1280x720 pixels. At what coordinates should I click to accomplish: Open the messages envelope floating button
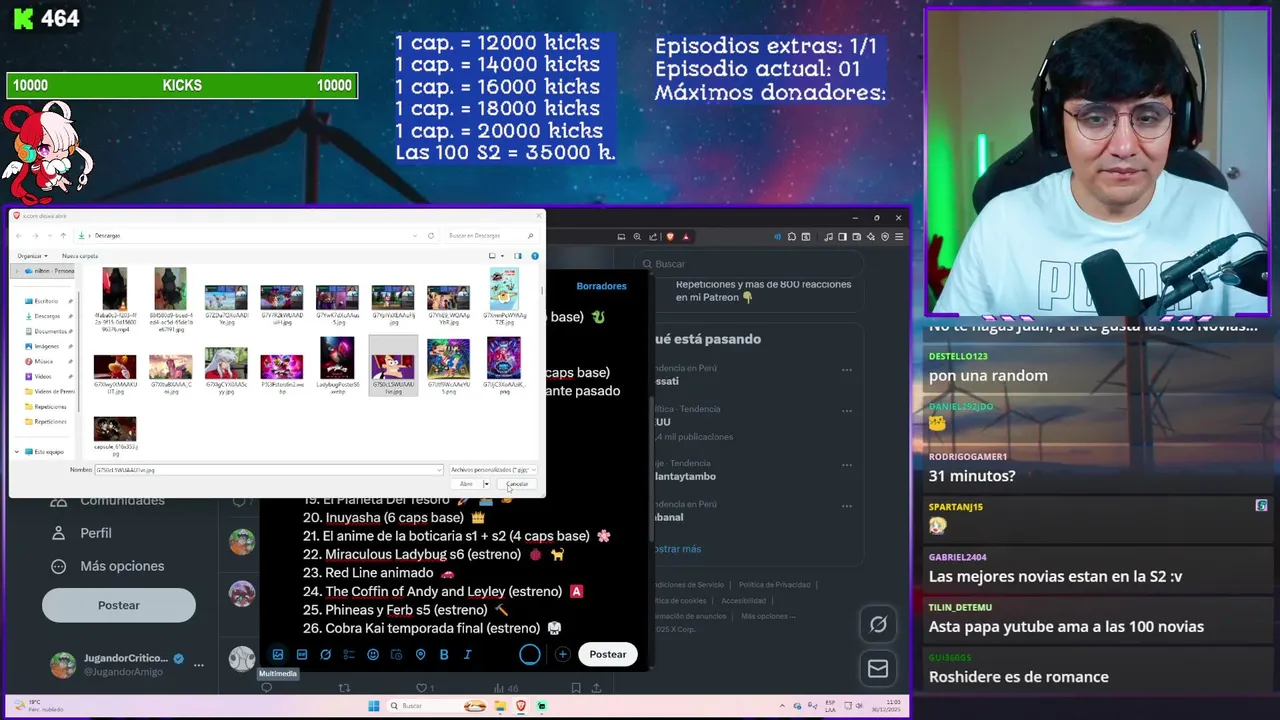pos(878,669)
